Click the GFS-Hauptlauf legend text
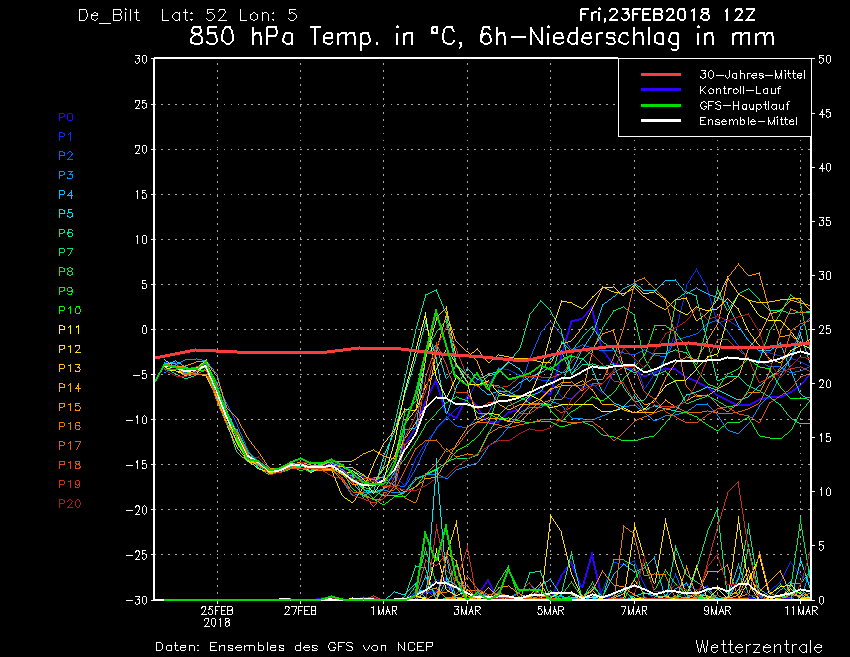Screen dimensions: 850x657 click(x=744, y=105)
